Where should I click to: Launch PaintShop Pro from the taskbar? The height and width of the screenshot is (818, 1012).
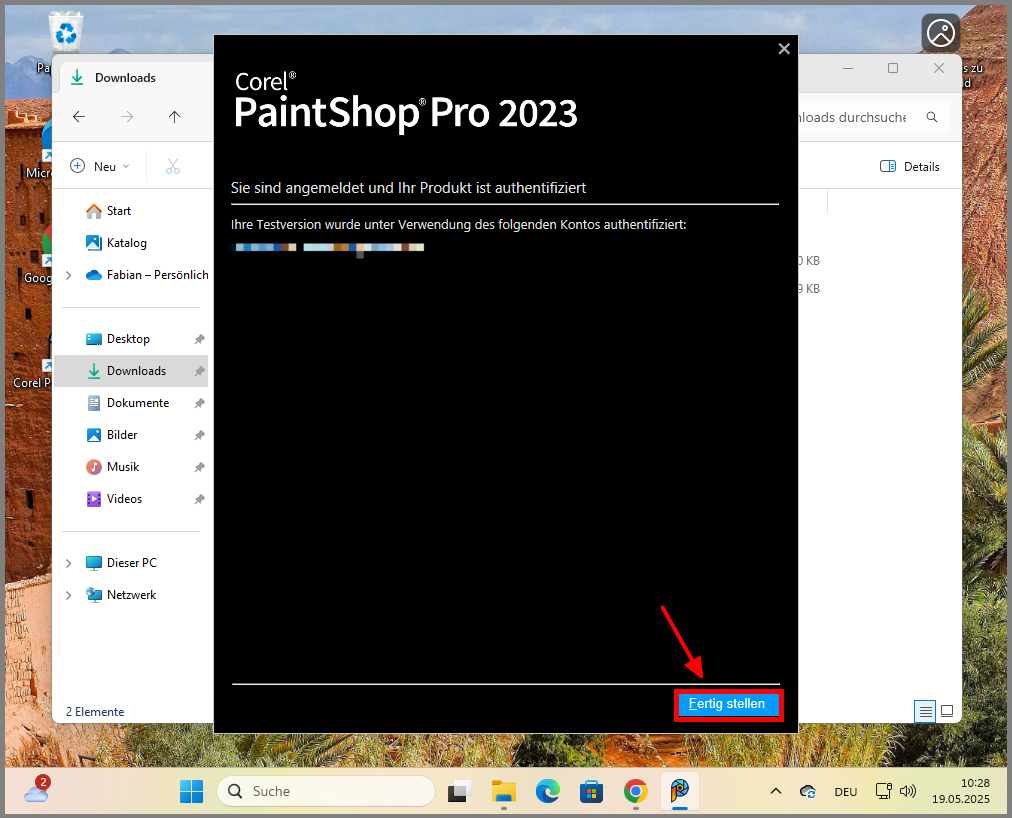(x=680, y=791)
